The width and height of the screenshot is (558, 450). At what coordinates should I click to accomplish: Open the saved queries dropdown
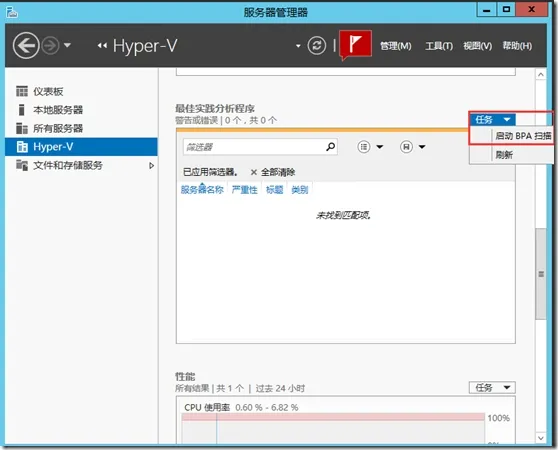pyautogui.click(x=413, y=147)
